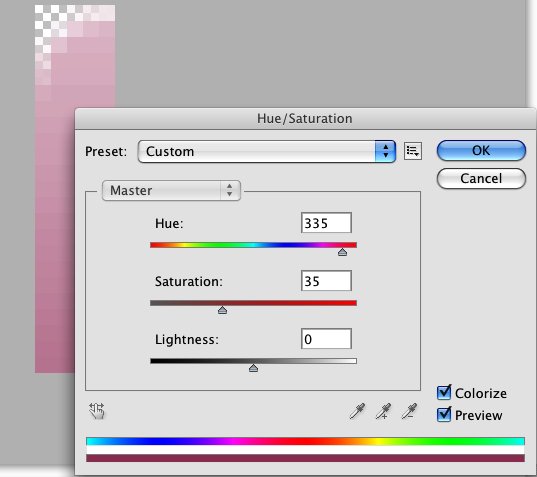Viewport: 537px width, 477px height.
Task: Confirm with the OK button
Action: 481,150
